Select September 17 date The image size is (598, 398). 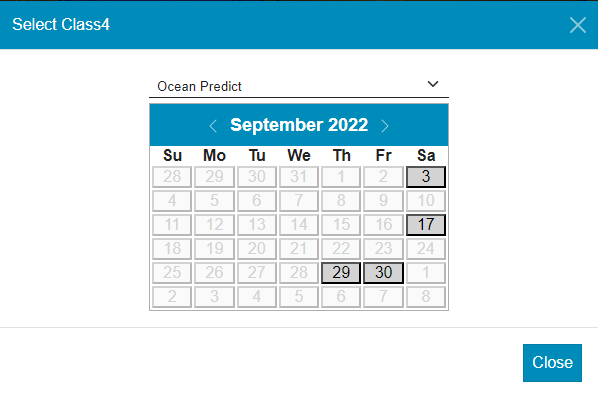426,225
